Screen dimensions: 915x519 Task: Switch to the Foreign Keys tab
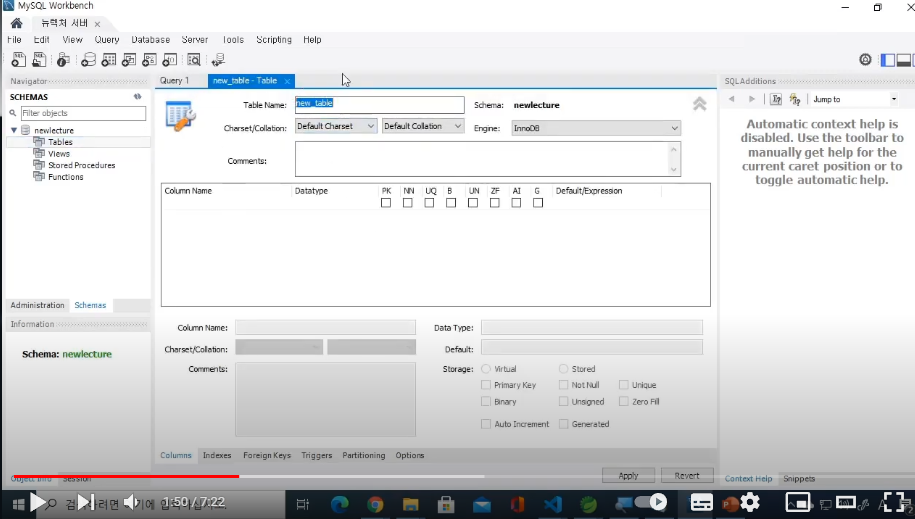(267, 455)
